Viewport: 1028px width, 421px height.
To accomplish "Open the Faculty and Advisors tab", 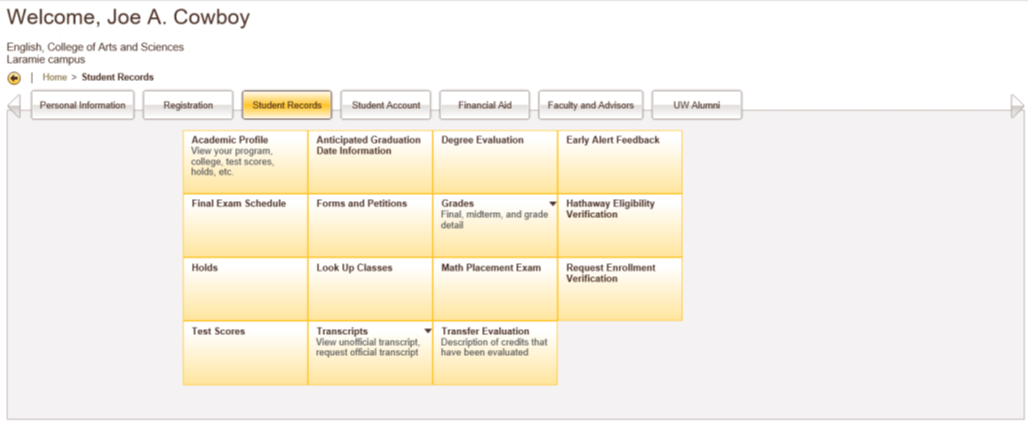I will [591, 105].
